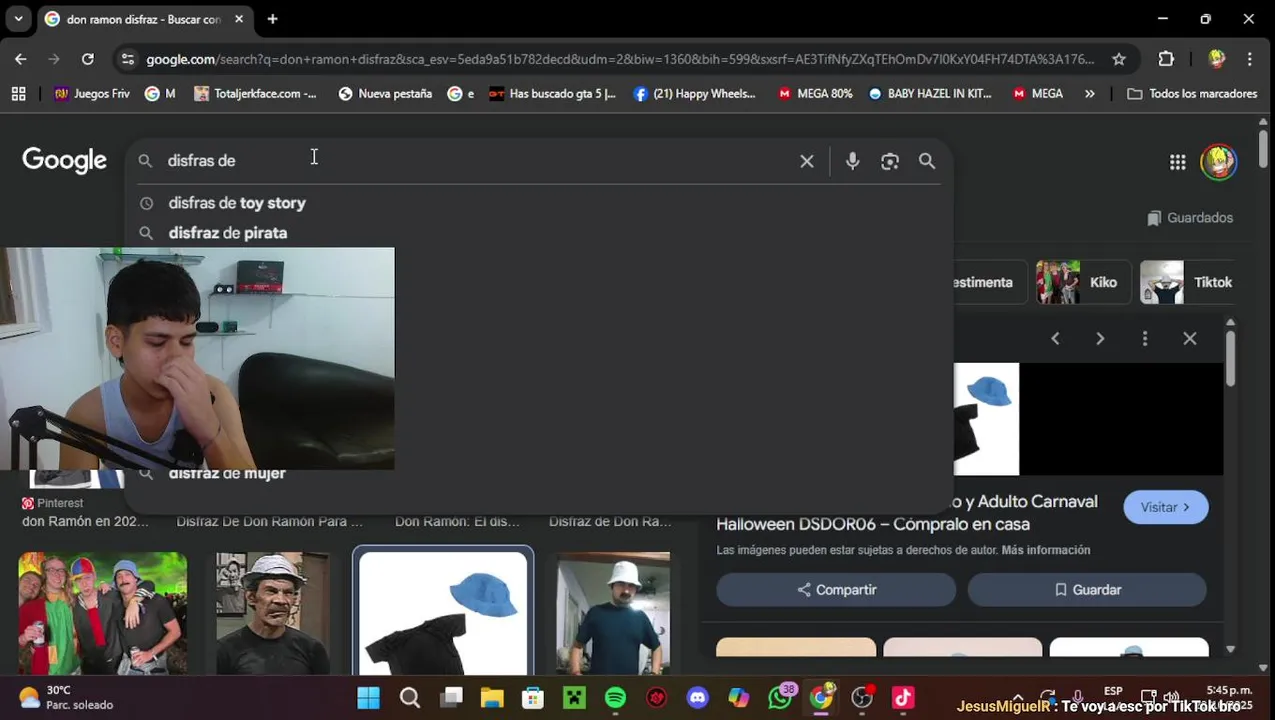Choose the suggestion disfraz de pirata
The width and height of the screenshot is (1275, 720).
(228, 233)
